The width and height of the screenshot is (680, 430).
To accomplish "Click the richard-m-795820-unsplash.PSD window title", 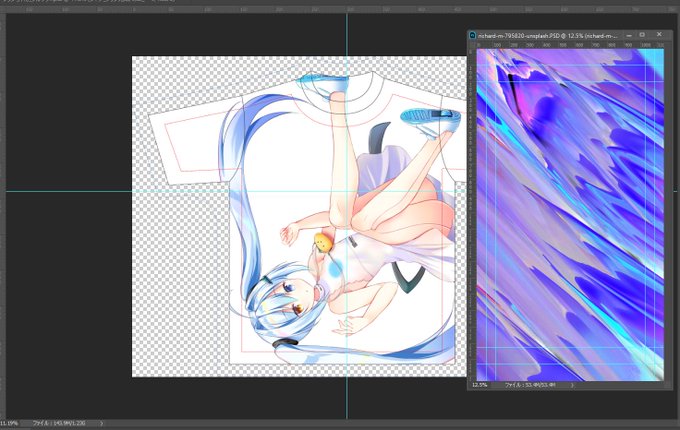I will coord(547,36).
